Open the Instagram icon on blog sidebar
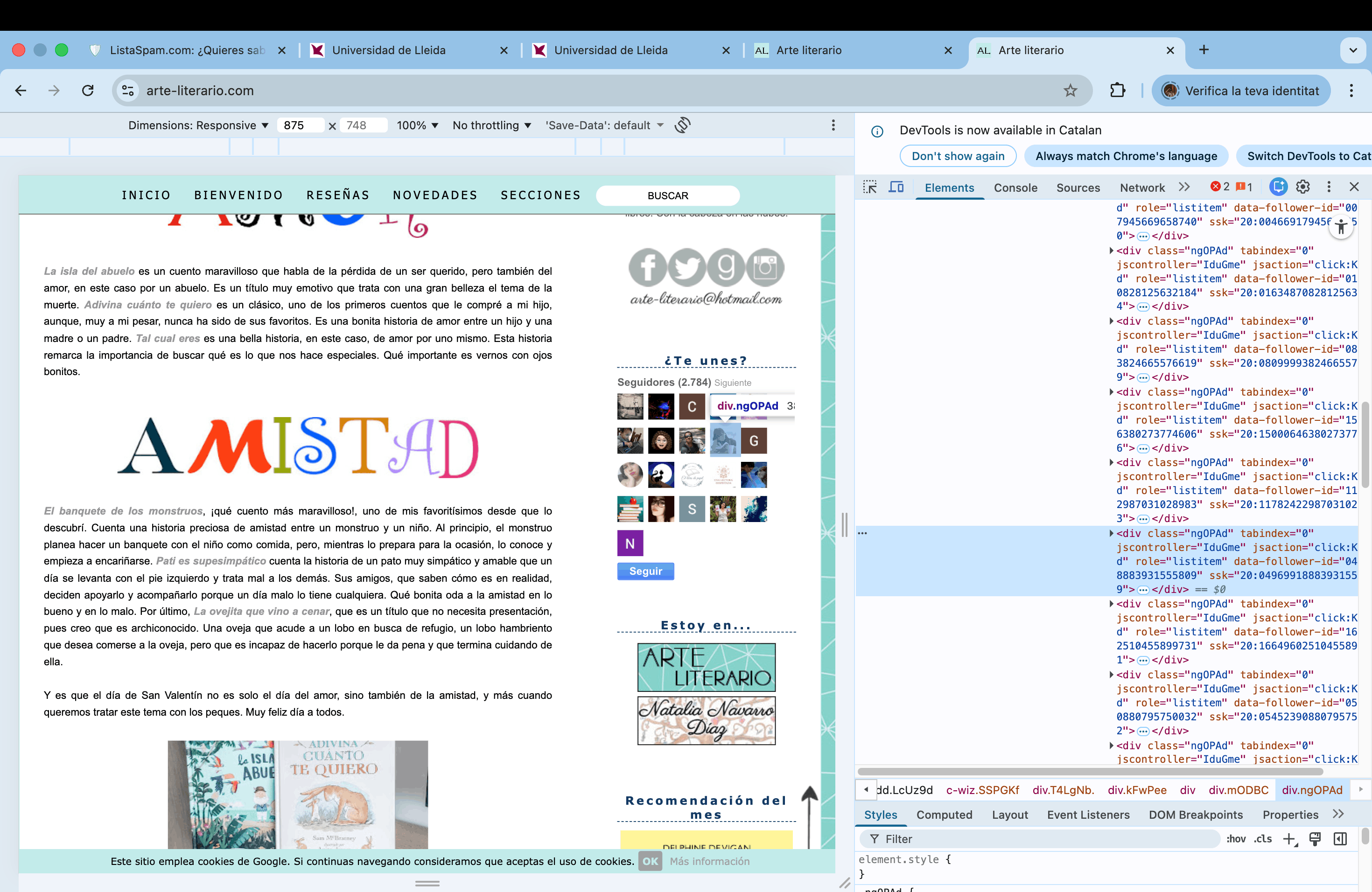Screen dimensions: 1372x892 765,267
